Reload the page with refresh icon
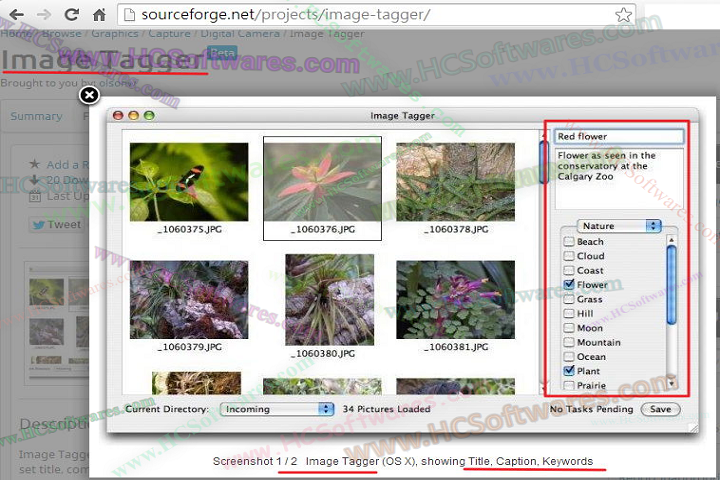720x480 pixels. [71, 15]
